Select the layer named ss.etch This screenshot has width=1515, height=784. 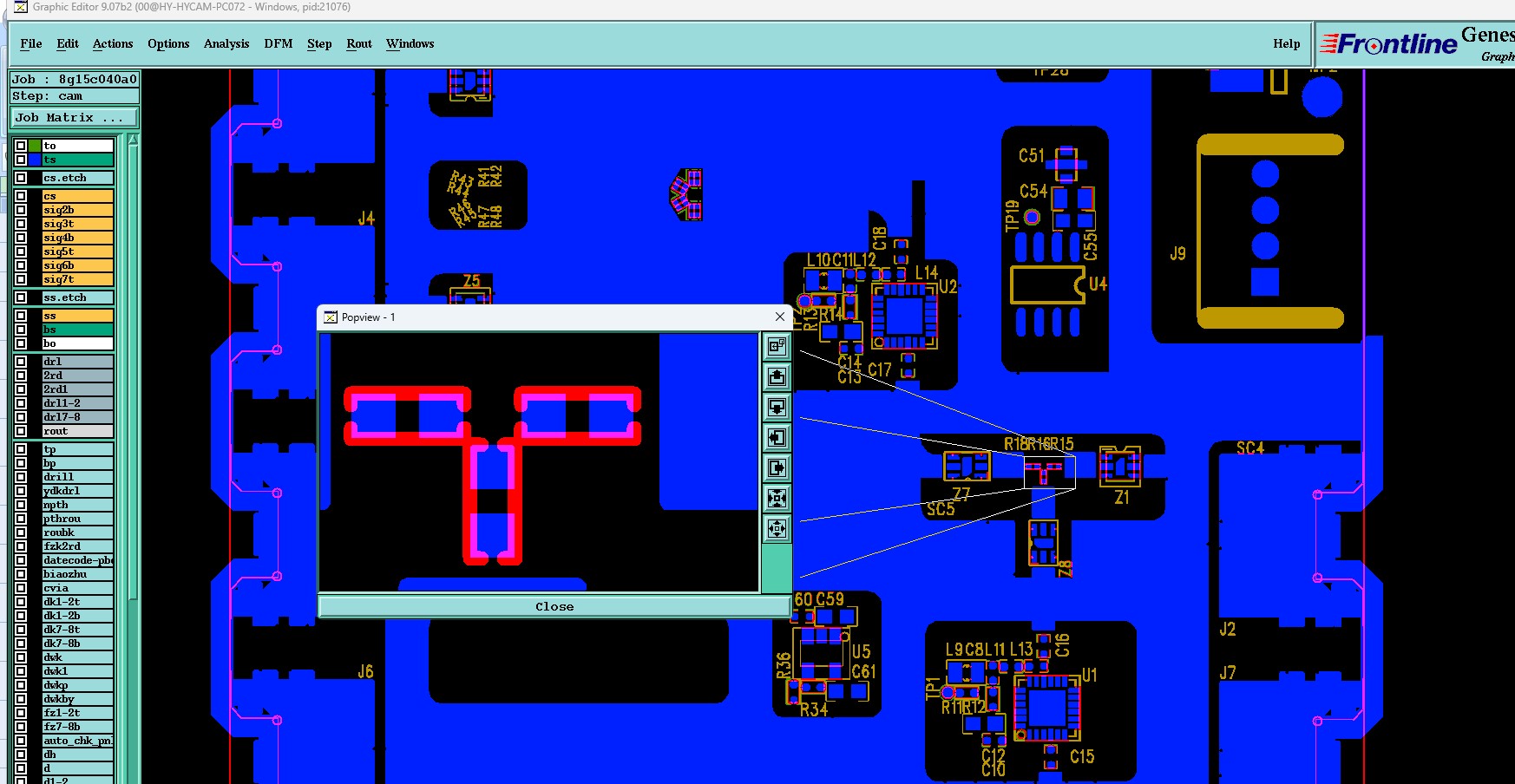78,297
